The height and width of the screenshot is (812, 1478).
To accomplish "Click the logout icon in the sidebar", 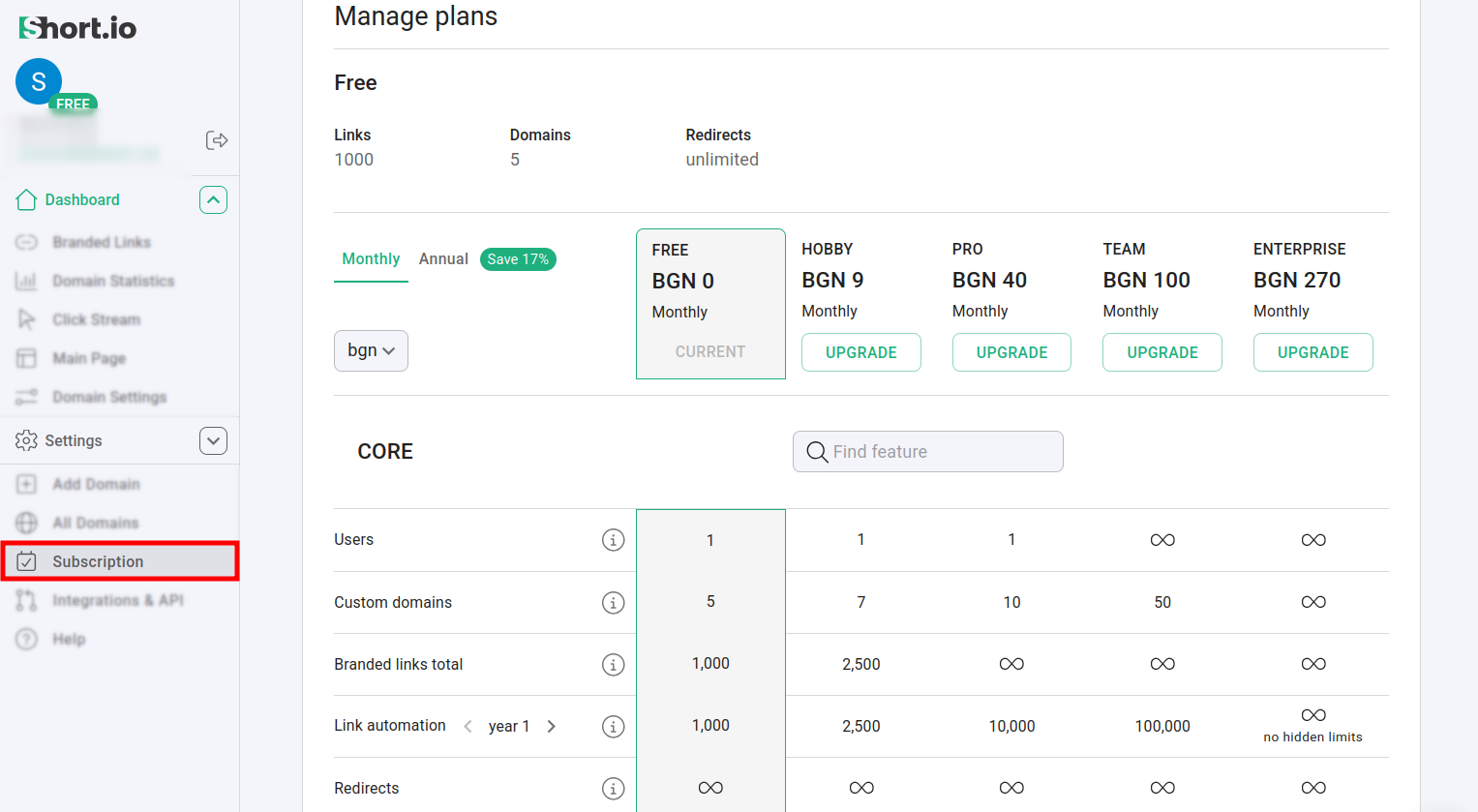I will pos(217,140).
